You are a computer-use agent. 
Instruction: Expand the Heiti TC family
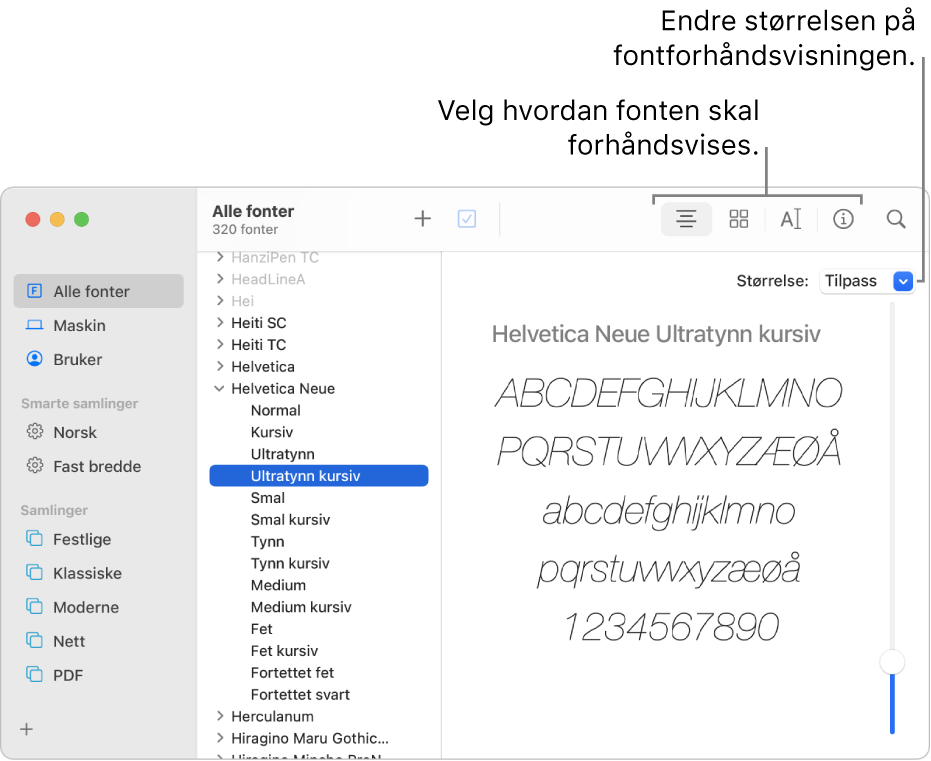coord(220,344)
